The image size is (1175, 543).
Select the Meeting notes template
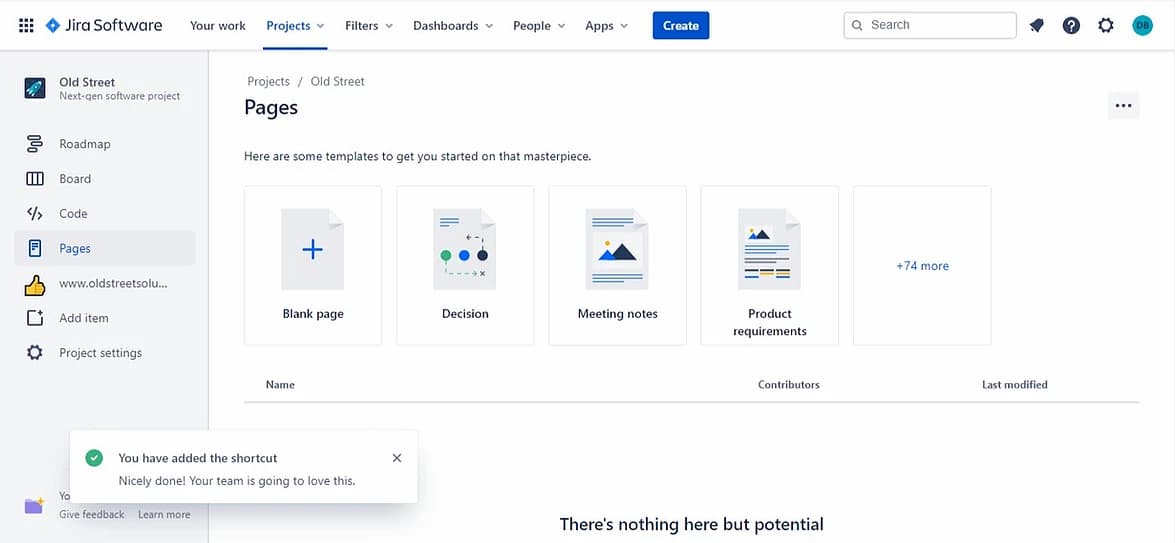tap(617, 265)
